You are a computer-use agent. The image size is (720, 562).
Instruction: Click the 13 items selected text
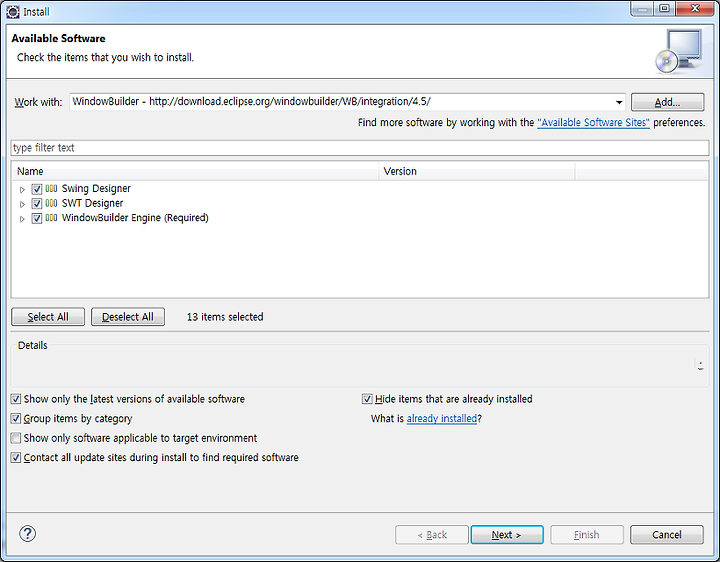tap(225, 317)
